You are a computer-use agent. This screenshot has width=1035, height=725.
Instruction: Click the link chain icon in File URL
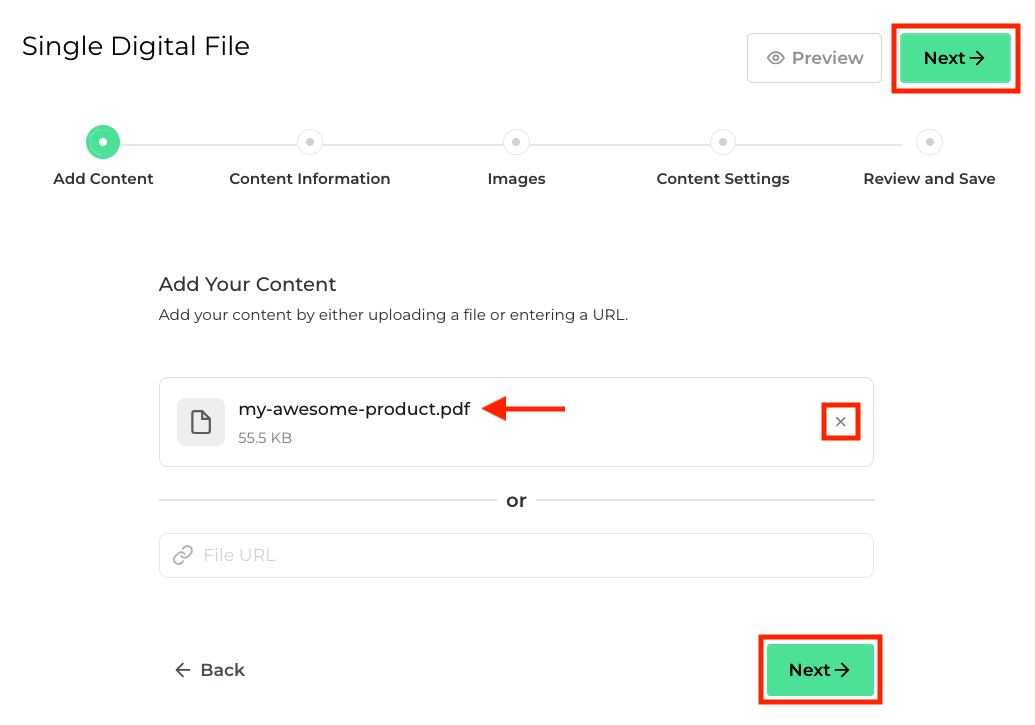click(x=183, y=555)
